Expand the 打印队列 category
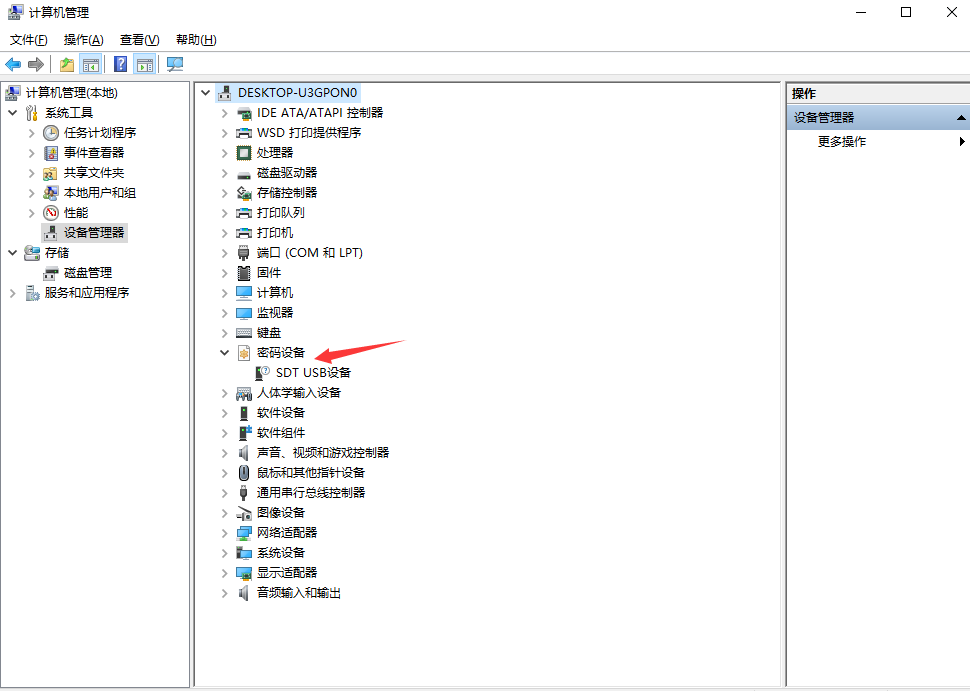Viewport: 970px width, 691px height. [x=225, y=213]
